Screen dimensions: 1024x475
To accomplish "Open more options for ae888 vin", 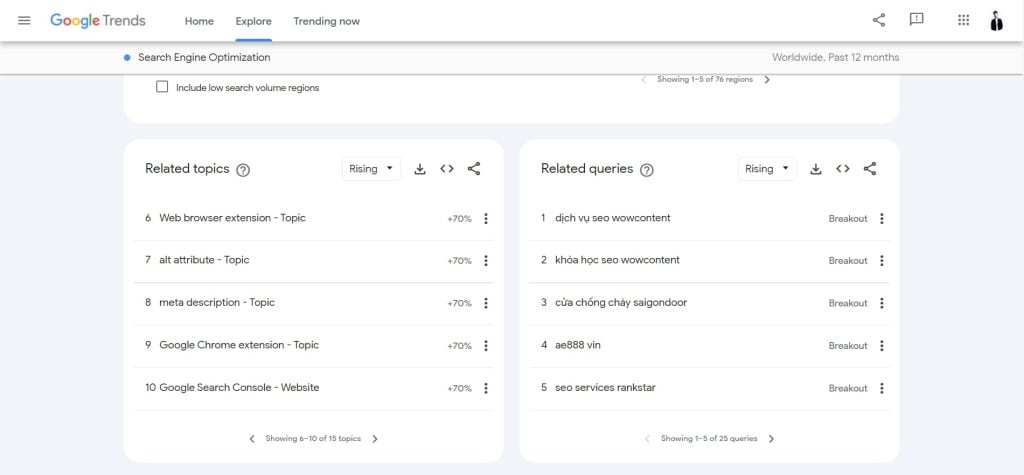I will click(x=882, y=346).
